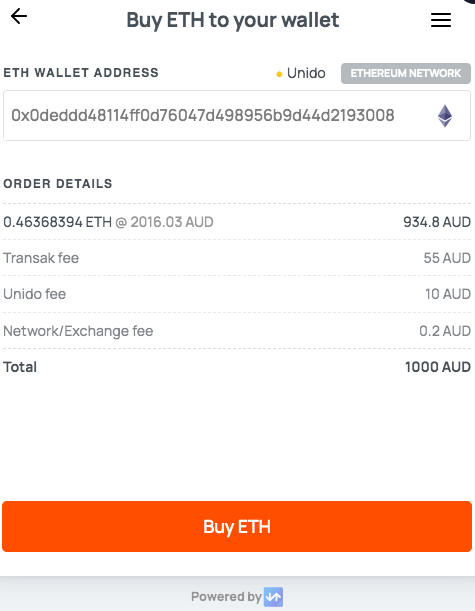475x611 pixels.
Task: Click the Transak logo in the footer
Action: click(x=273, y=597)
